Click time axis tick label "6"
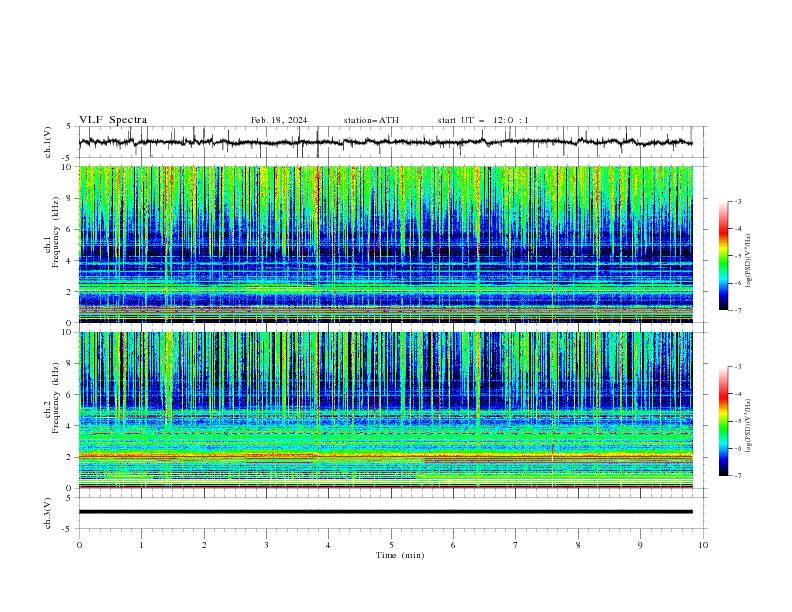Viewport: 792px width, 612px height. coord(453,545)
